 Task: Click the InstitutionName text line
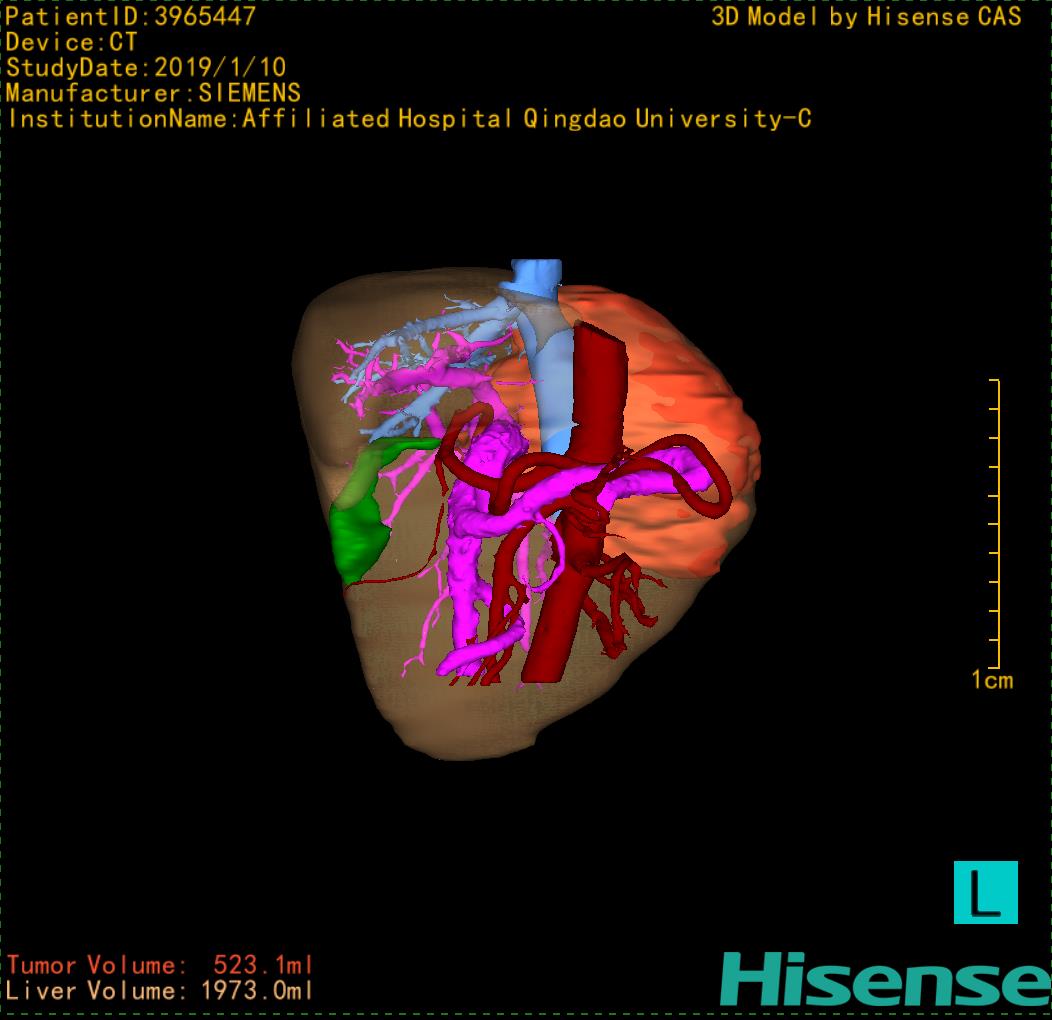(409, 120)
